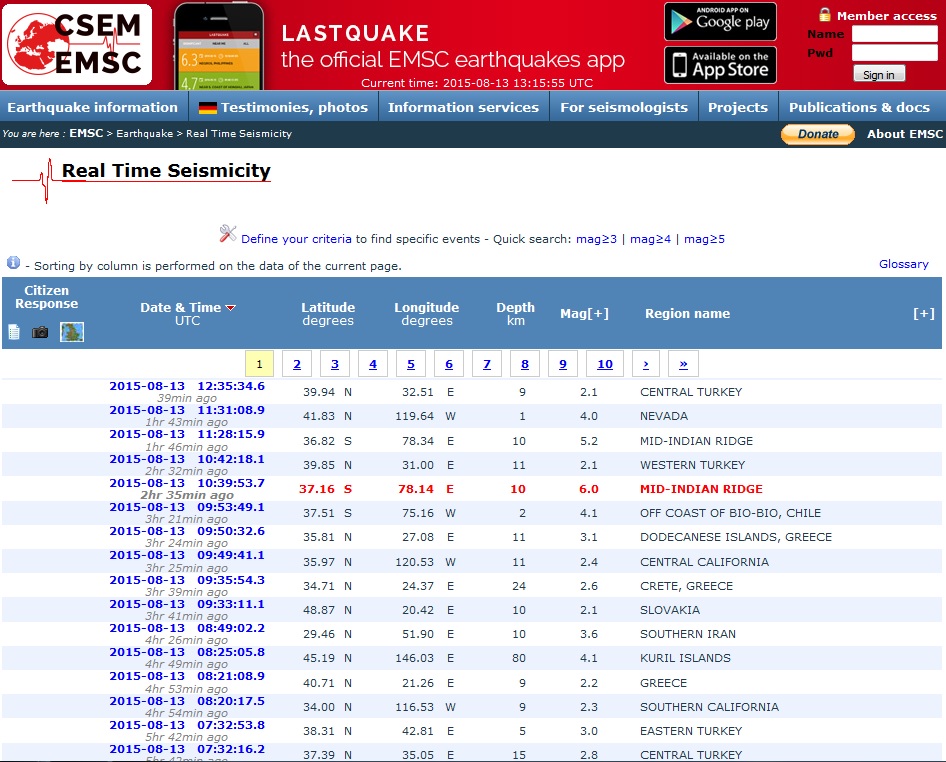The height and width of the screenshot is (762, 946).
Task: Go to results page 3
Action: pyautogui.click(x=335, y=364)
